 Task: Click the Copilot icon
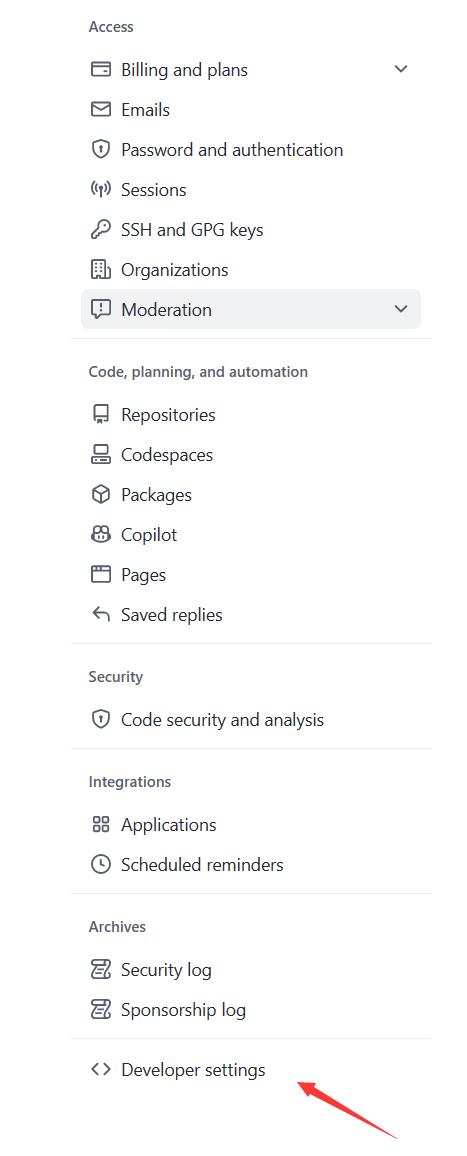click(100, 535)
